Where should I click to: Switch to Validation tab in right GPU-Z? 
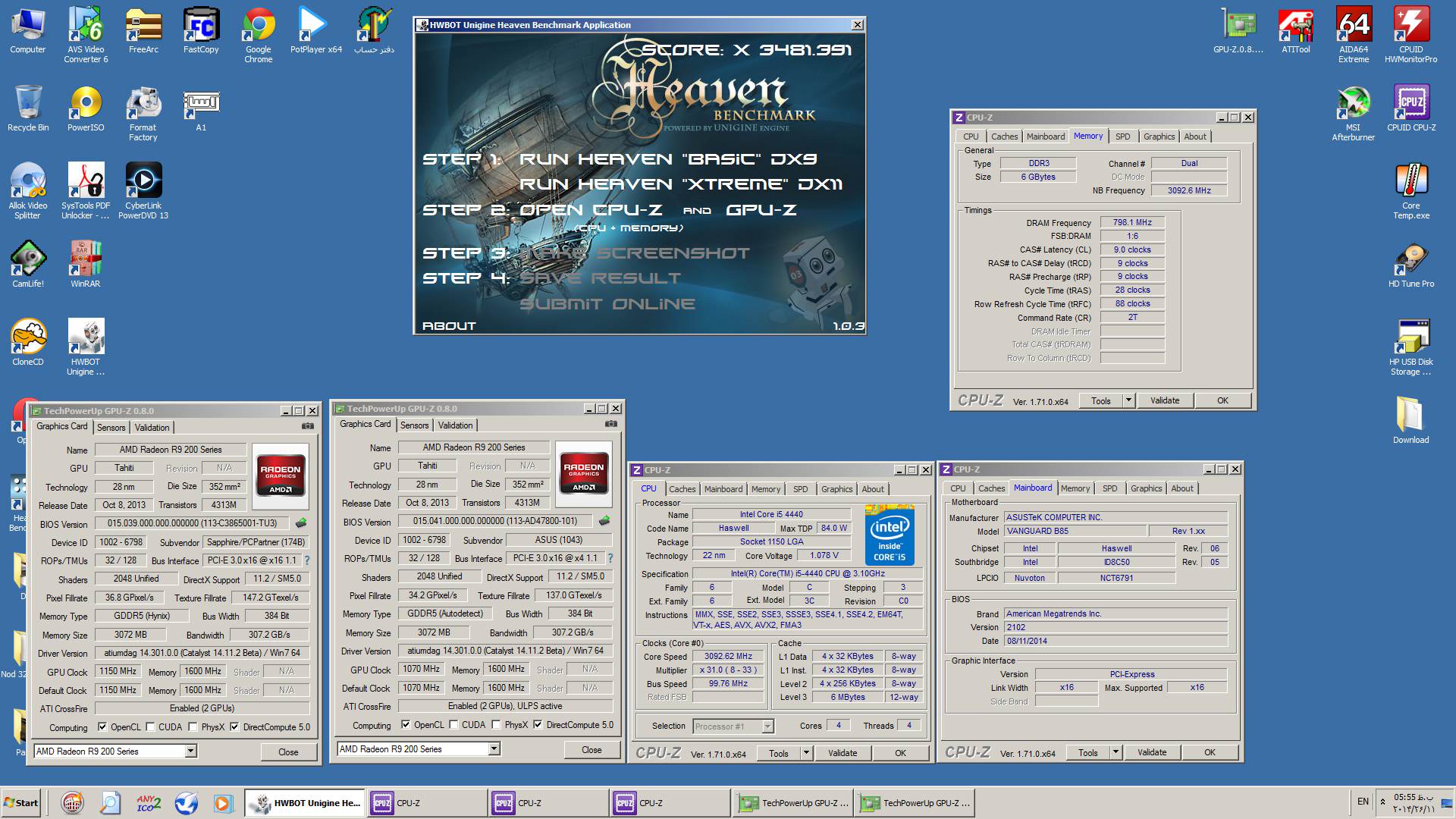pos(455,425)
